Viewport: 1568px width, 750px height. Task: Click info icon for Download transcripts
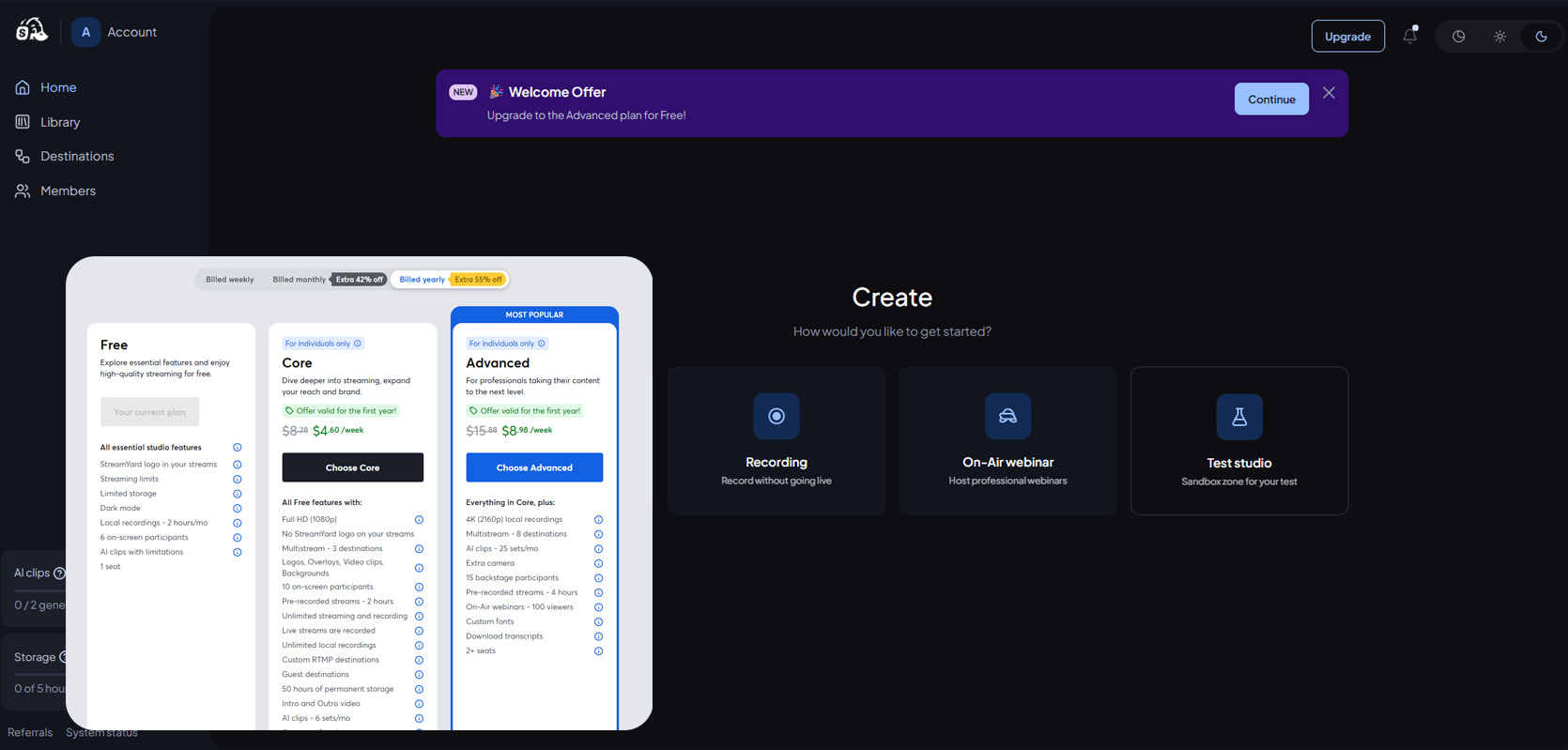coord(599,636)
